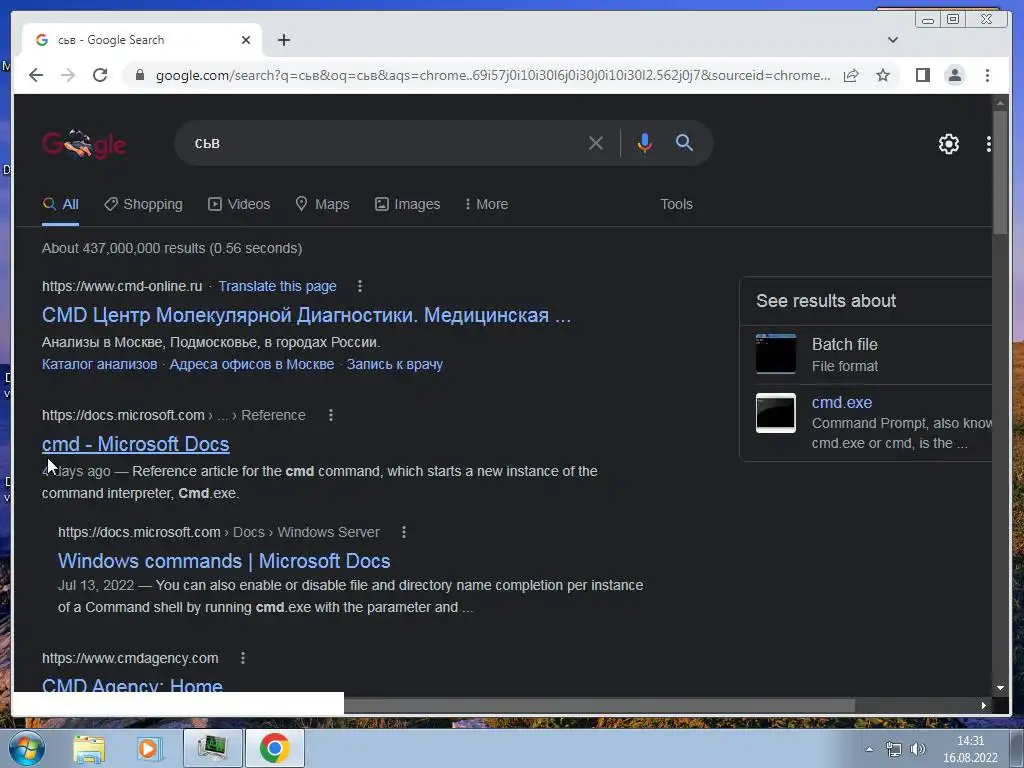
Task: Open 'Windows commands | Microsoft Docs' result
Action: tap(224, 561)
